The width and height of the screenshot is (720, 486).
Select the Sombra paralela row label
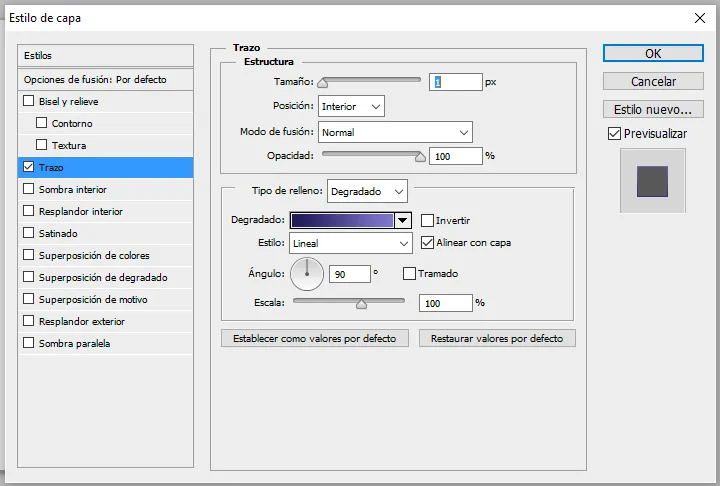coord(74,344)
